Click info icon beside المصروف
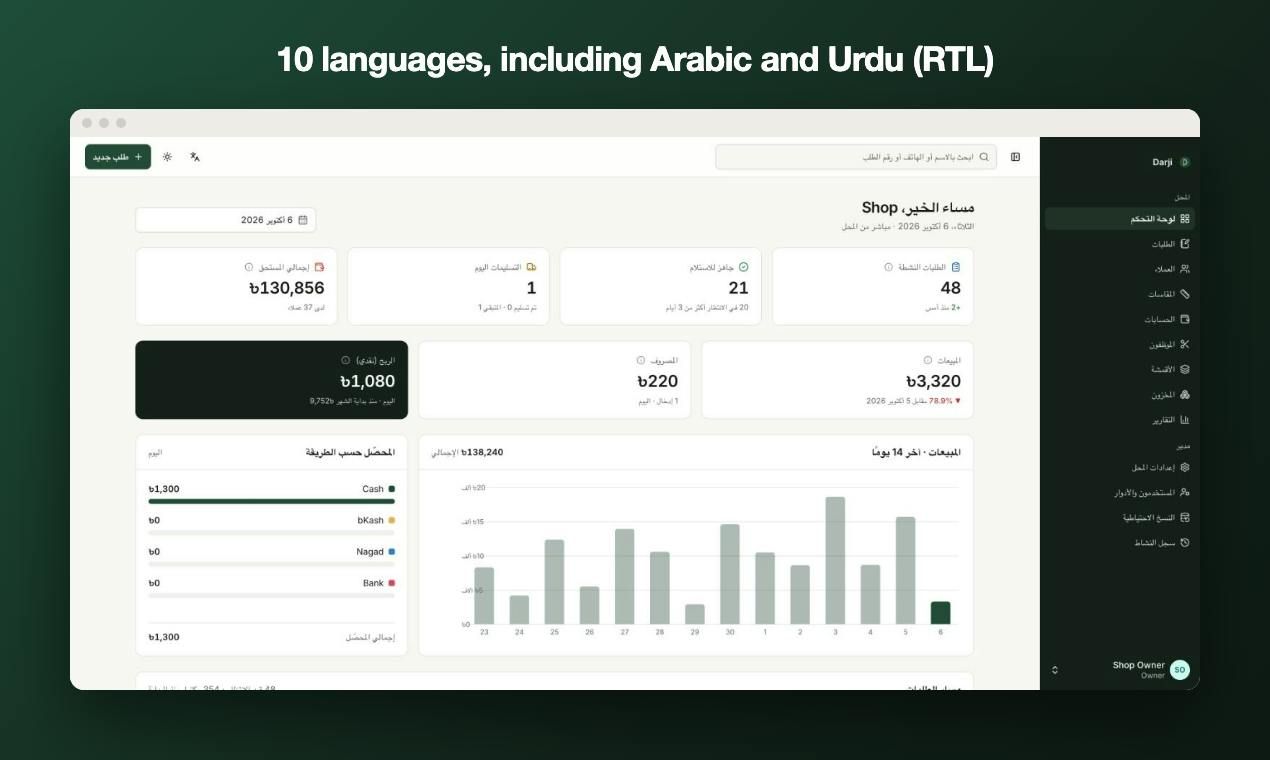 641,360
